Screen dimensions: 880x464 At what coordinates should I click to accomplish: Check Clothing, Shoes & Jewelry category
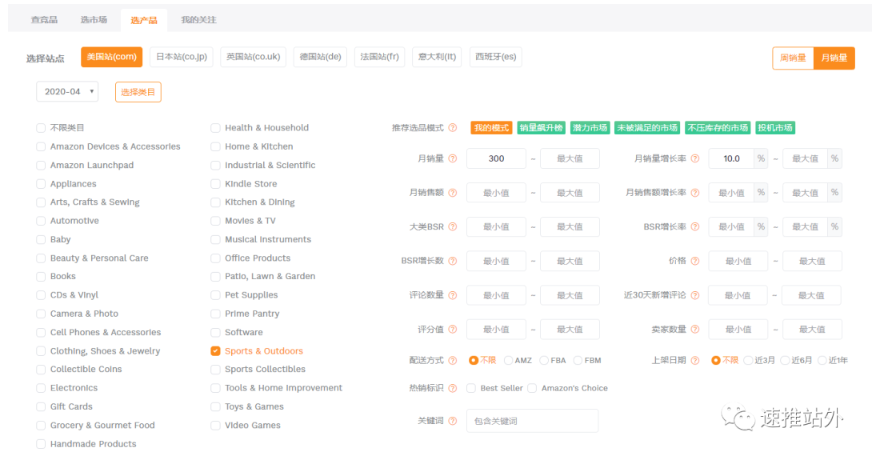pos(41,351)
